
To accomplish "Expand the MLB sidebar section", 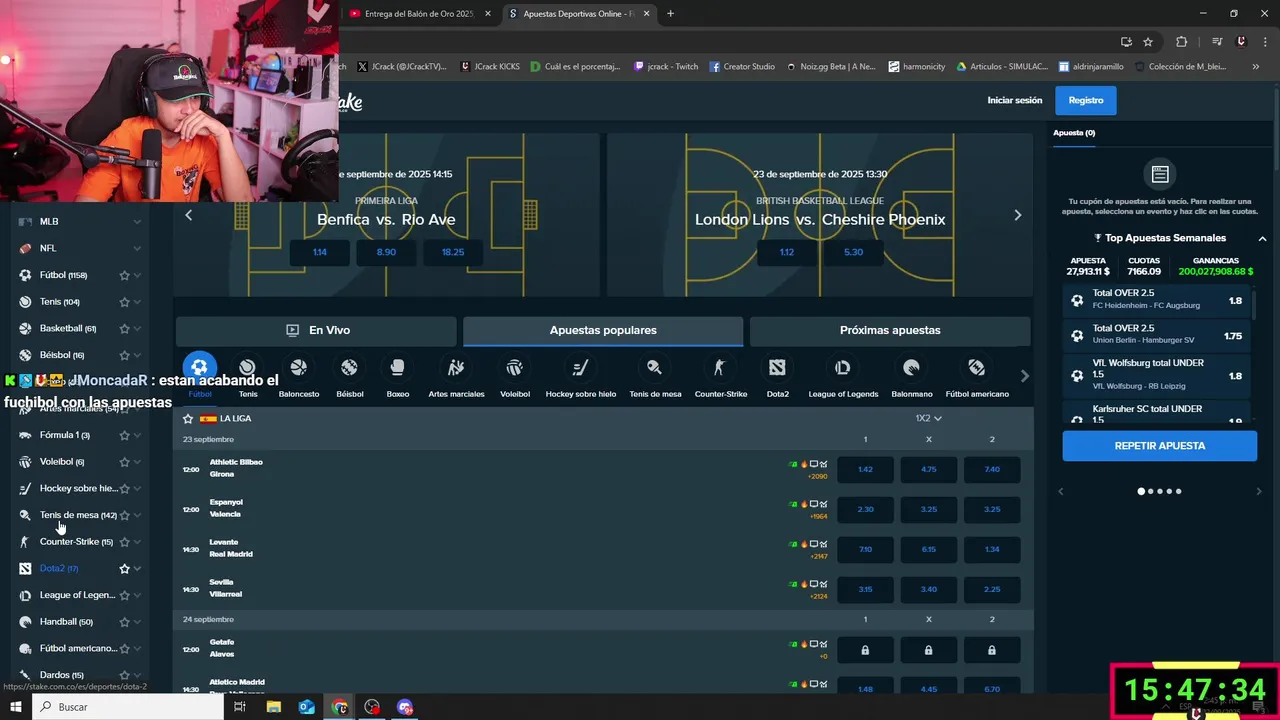I will tap(137, 222).
